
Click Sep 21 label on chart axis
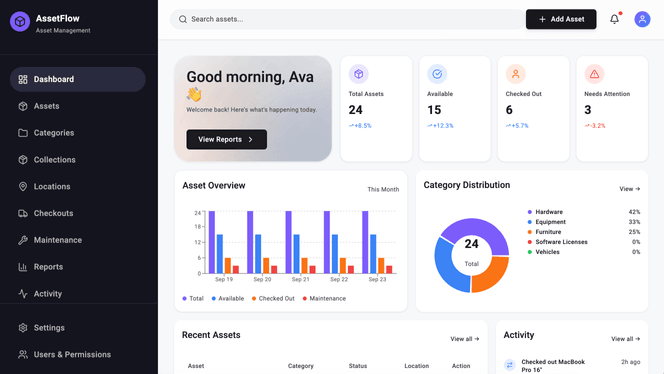click(300, 280)
